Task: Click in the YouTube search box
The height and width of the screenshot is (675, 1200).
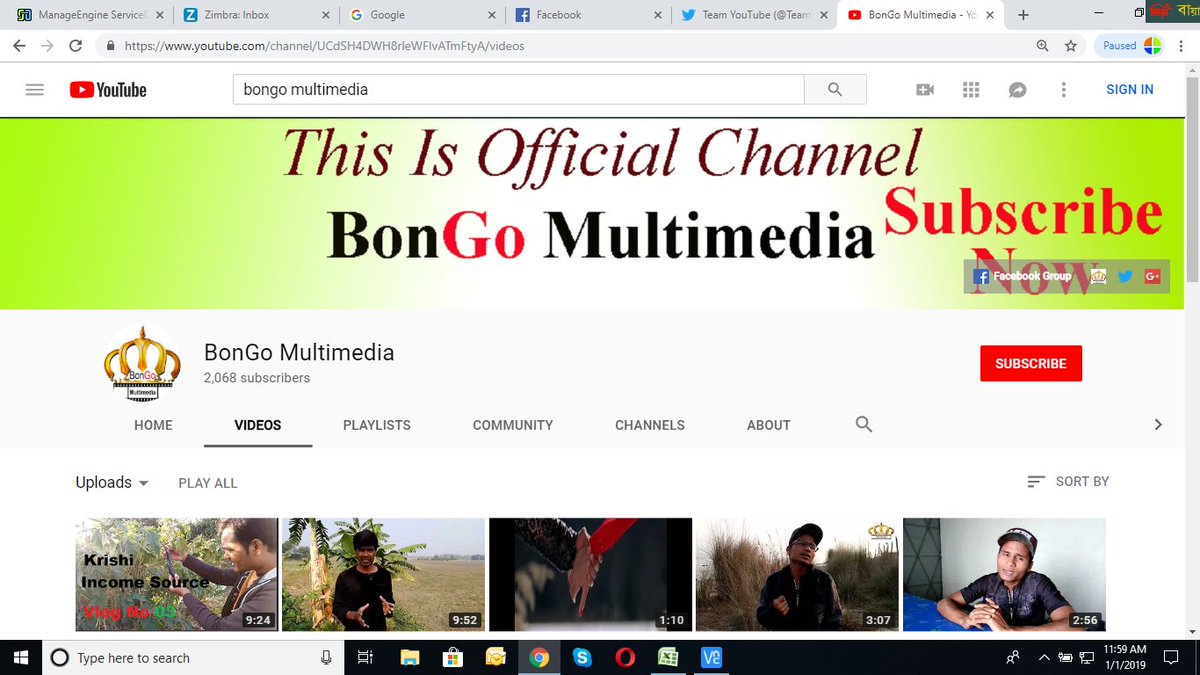Action: tap(518, 89)
